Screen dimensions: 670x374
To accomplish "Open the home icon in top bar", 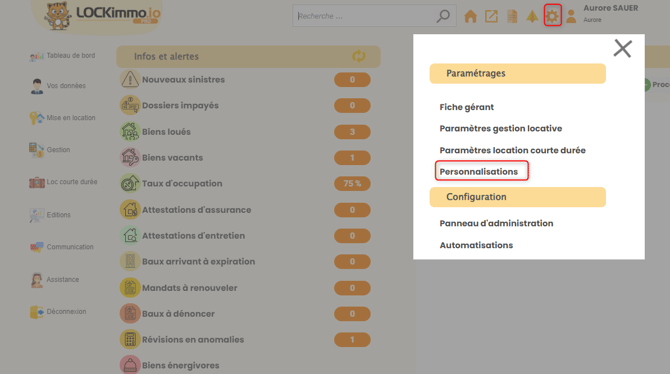I will [x=470, y=16].
